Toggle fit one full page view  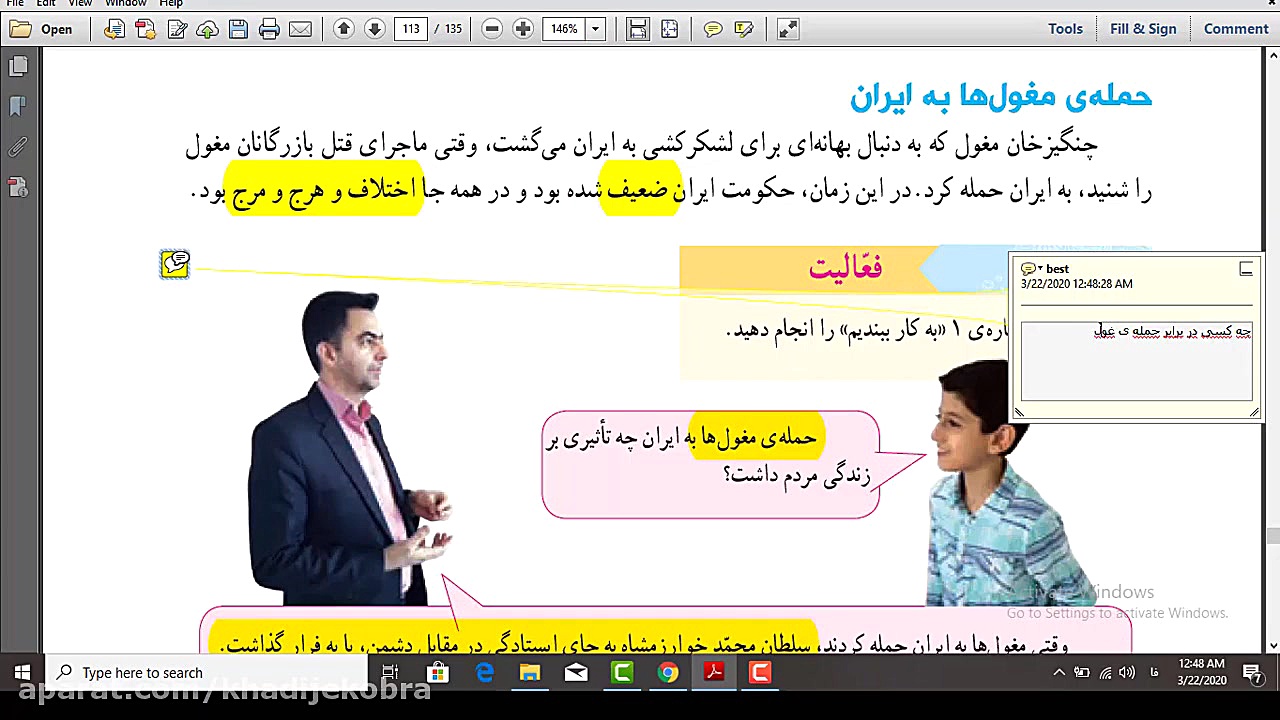(669, 28)
